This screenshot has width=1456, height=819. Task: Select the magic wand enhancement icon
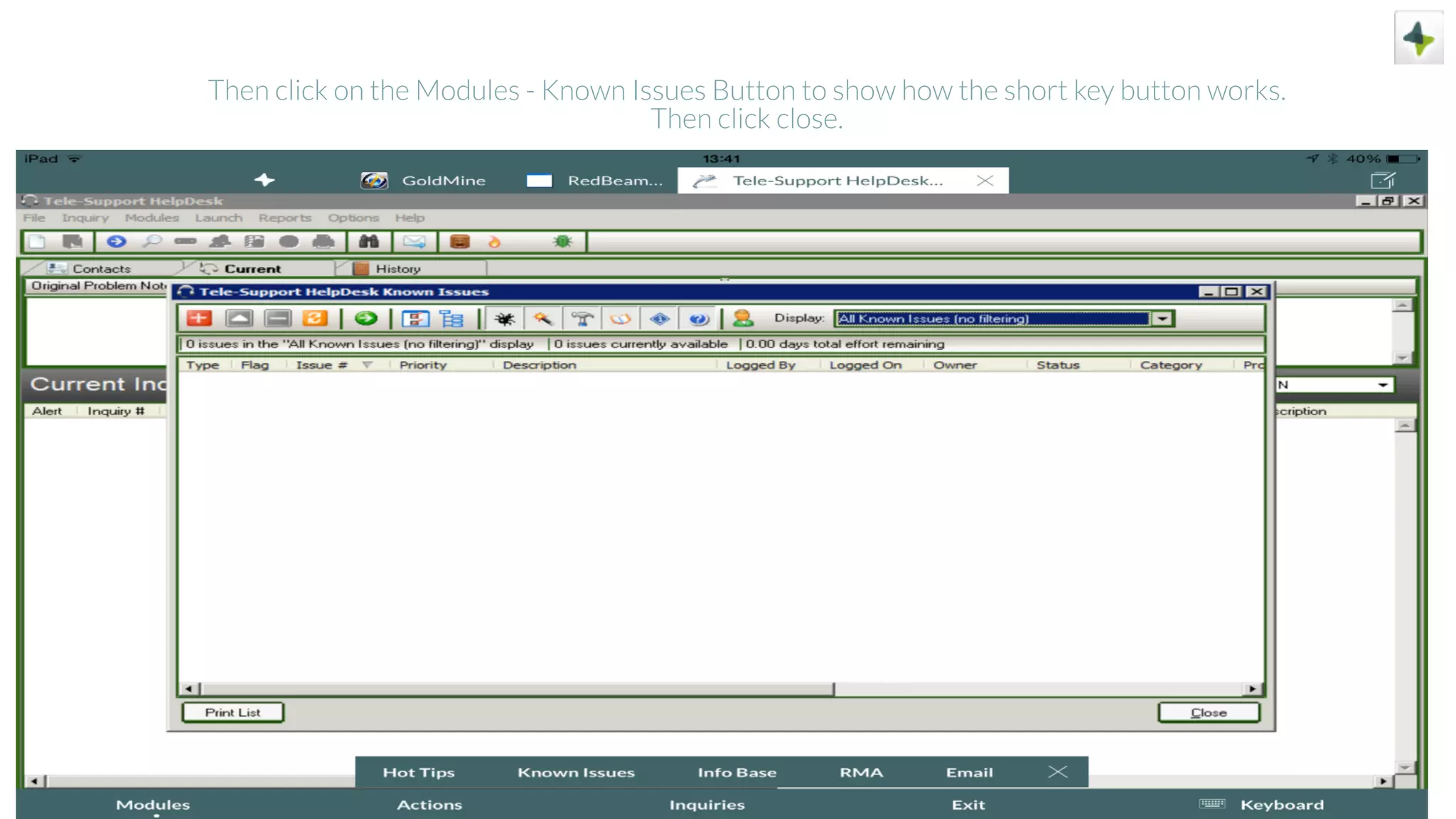point(543,318)
